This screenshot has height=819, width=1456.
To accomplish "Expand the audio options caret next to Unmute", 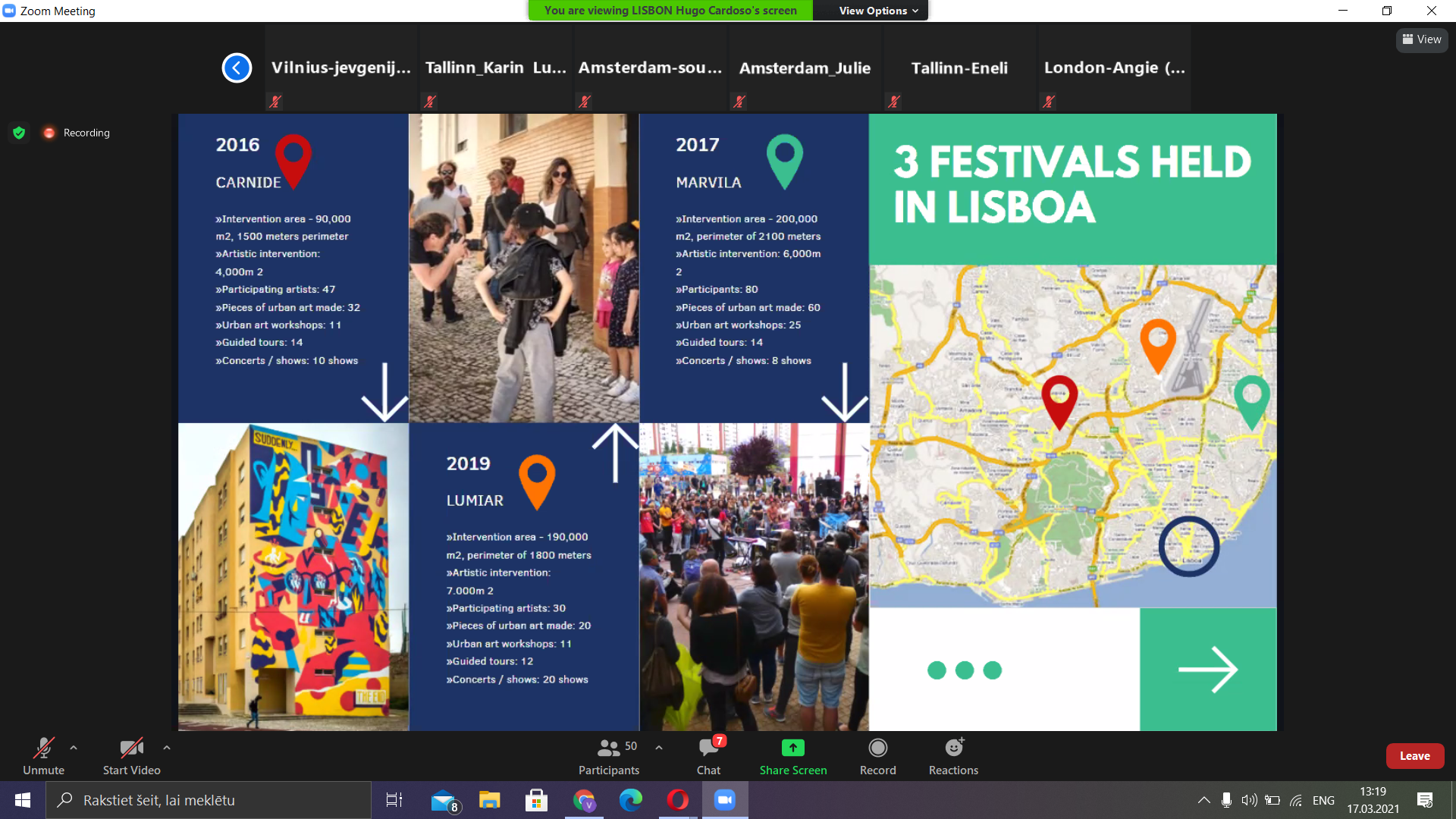I will (74, 748).
